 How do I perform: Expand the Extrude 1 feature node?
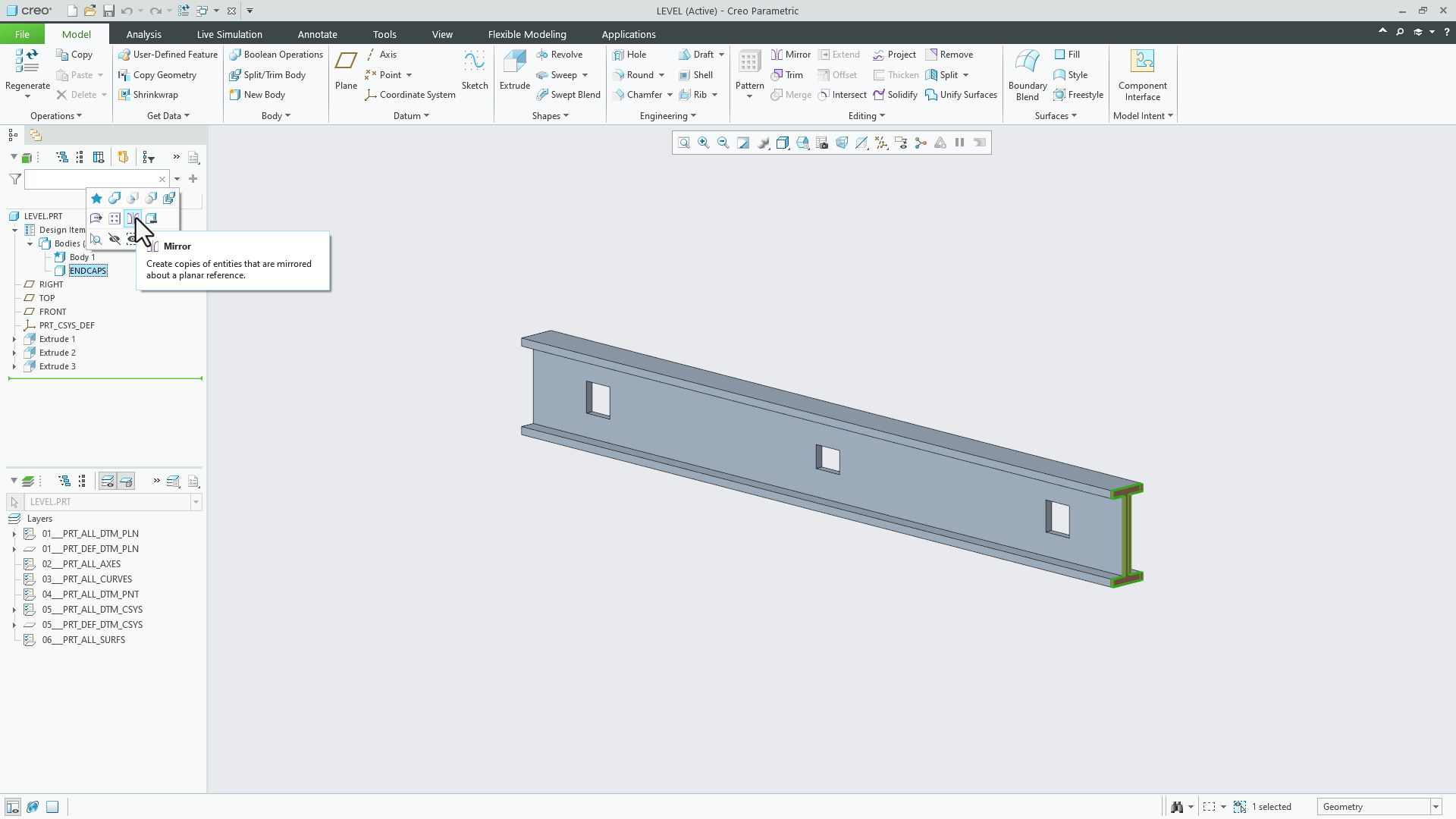click(x=14, y=339)
